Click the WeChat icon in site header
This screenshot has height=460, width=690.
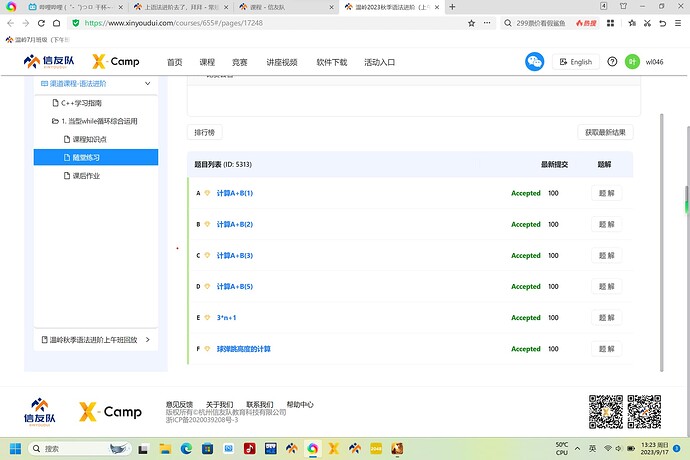[534, 62]
